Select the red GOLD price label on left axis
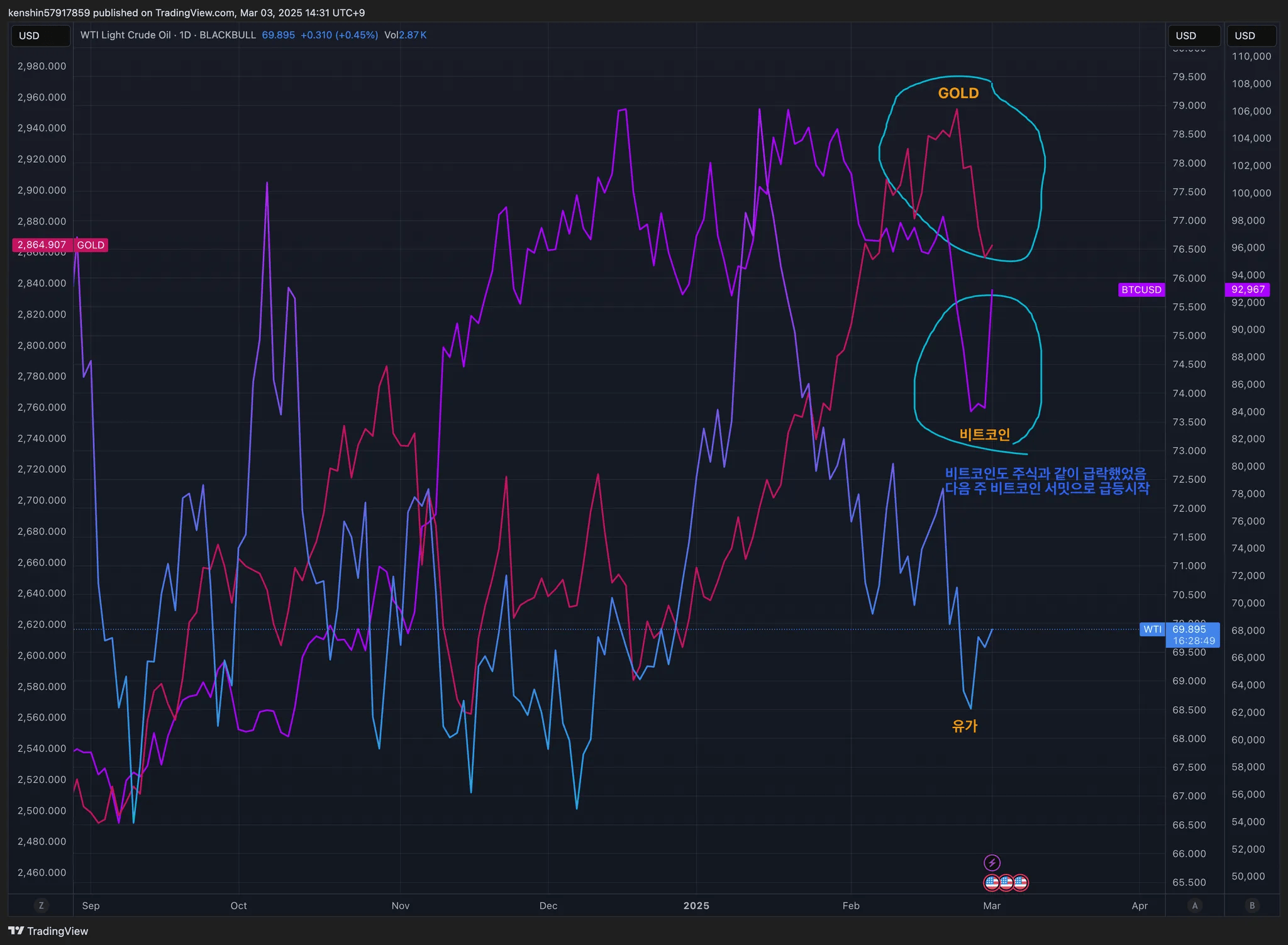The height and width of the screenshot is (945, 1288). 60,245
